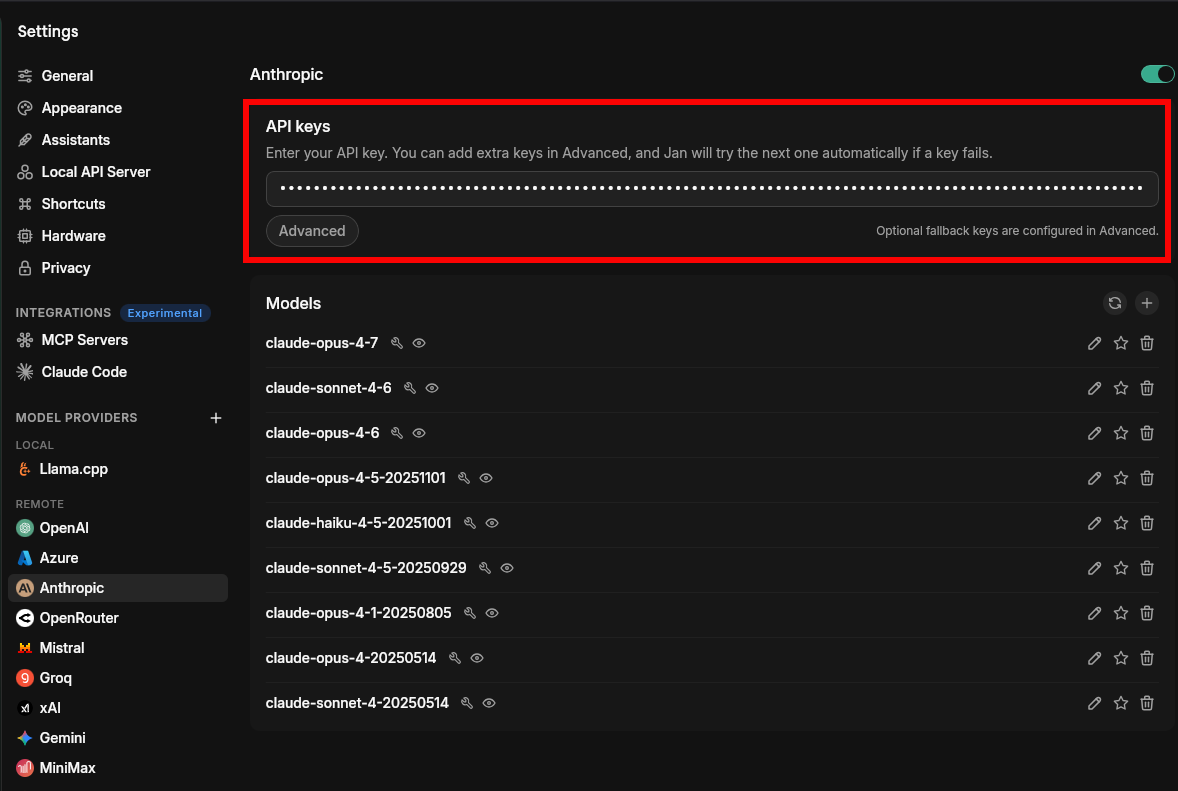Edit the claude-sonnet-4-6 model
The height and width of the screenshot is (791, 1178).
point(1095,388)
